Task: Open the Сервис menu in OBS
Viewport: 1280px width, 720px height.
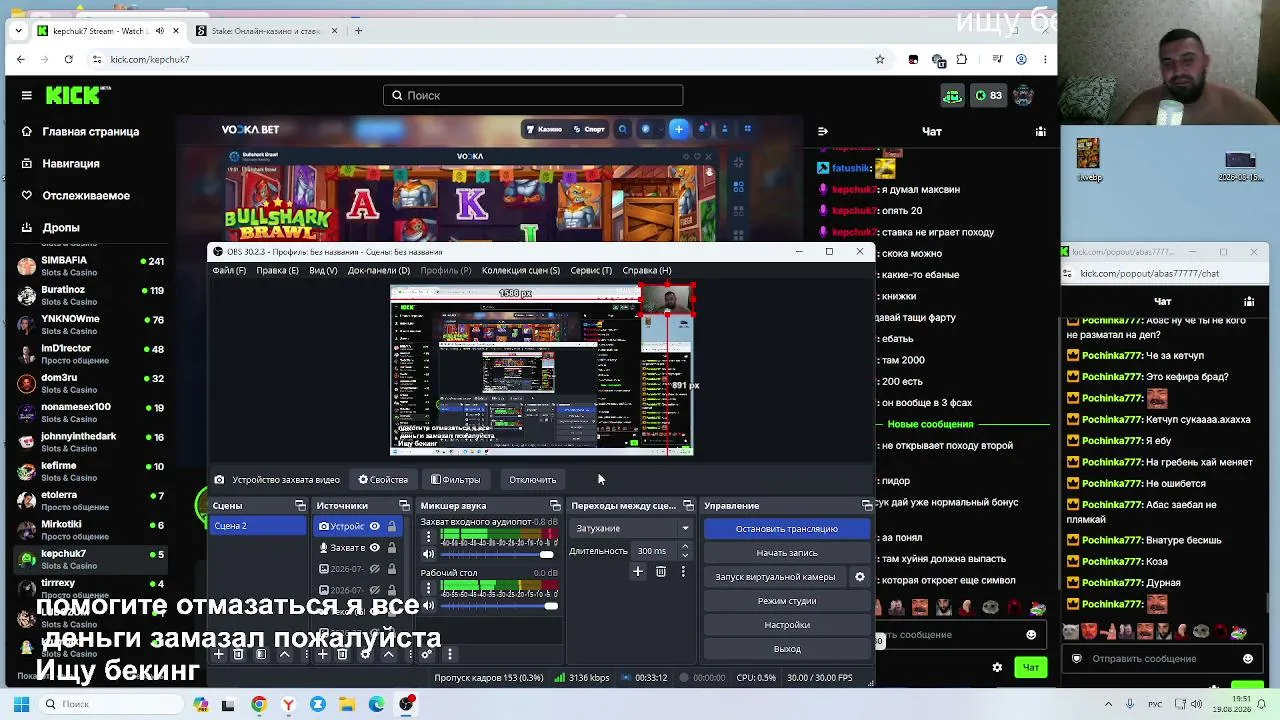Action: (x=591, y=270)
